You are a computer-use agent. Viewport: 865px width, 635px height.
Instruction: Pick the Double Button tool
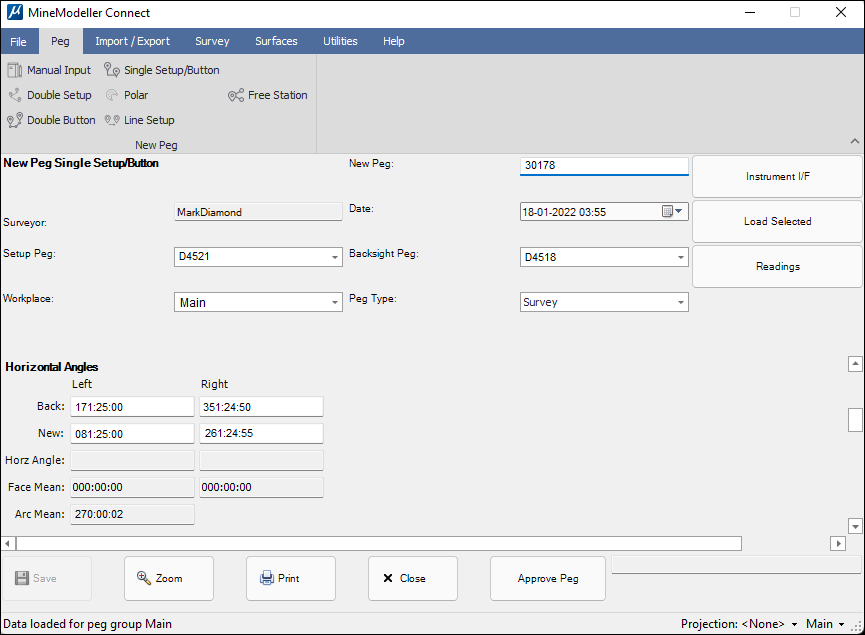tap(52, 120)
